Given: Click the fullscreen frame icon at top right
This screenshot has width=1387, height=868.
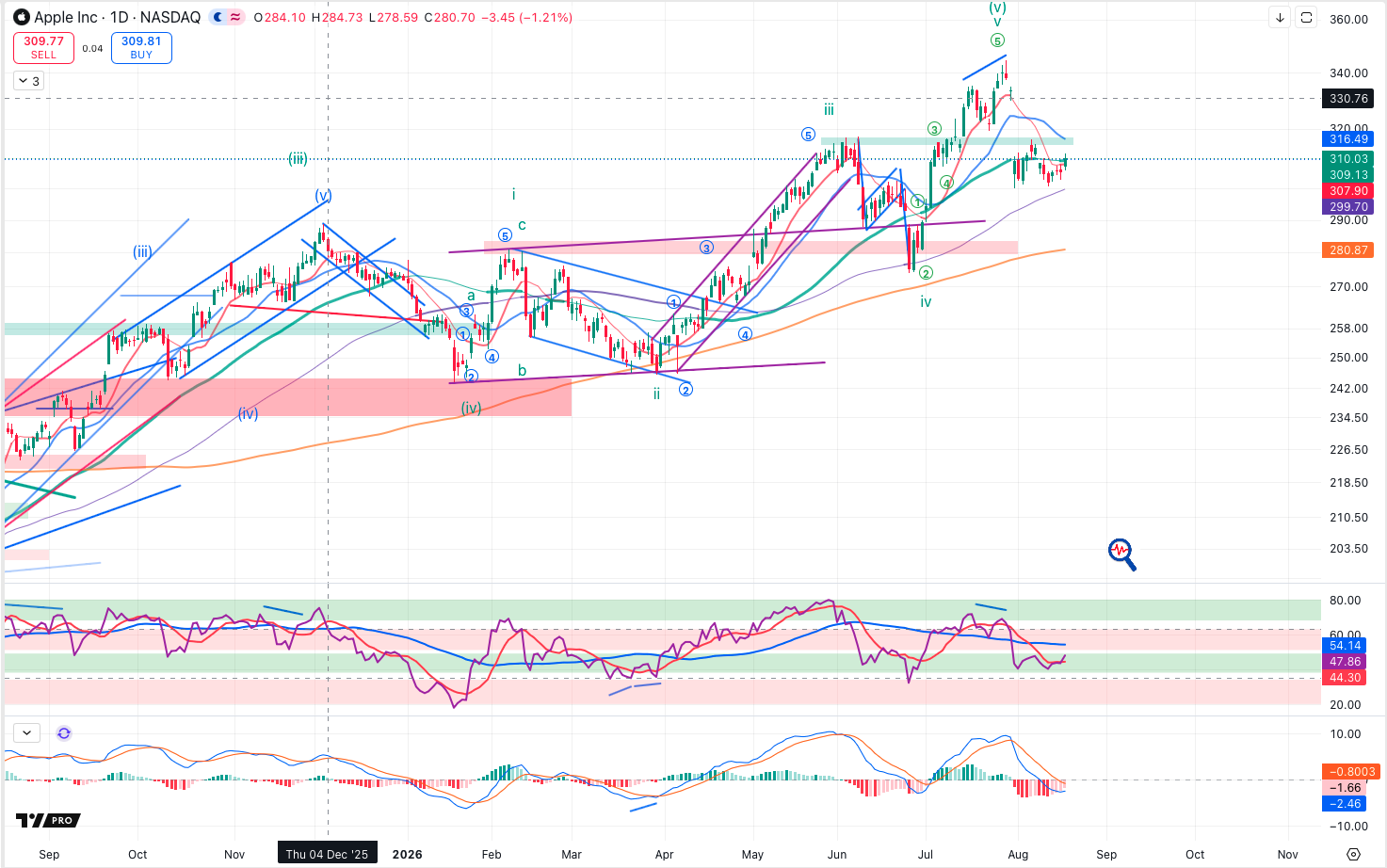Looking at the screenshot, I should click(x=1306, y=17).
